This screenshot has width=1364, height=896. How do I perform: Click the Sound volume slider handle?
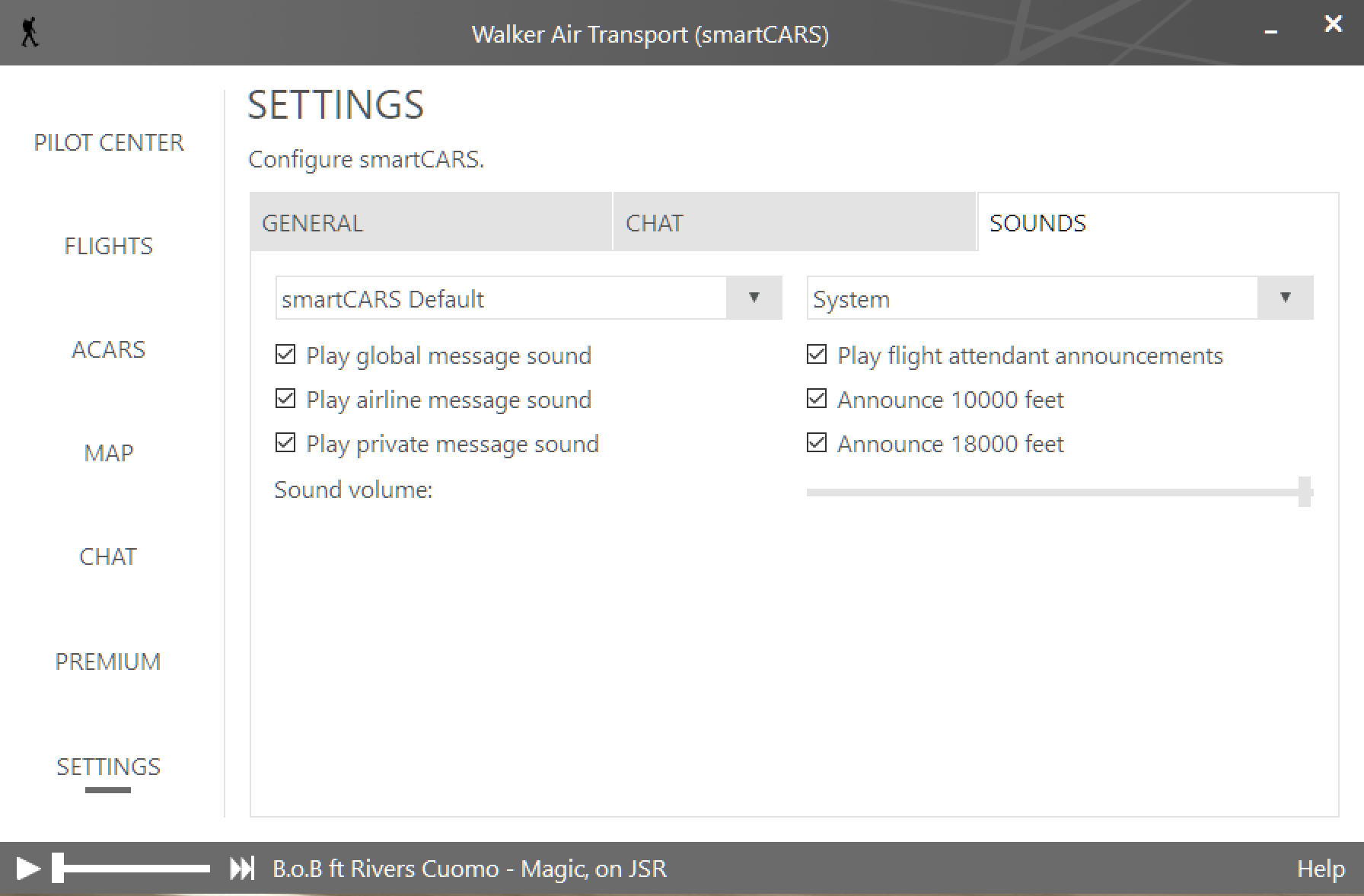[1305, 492]
